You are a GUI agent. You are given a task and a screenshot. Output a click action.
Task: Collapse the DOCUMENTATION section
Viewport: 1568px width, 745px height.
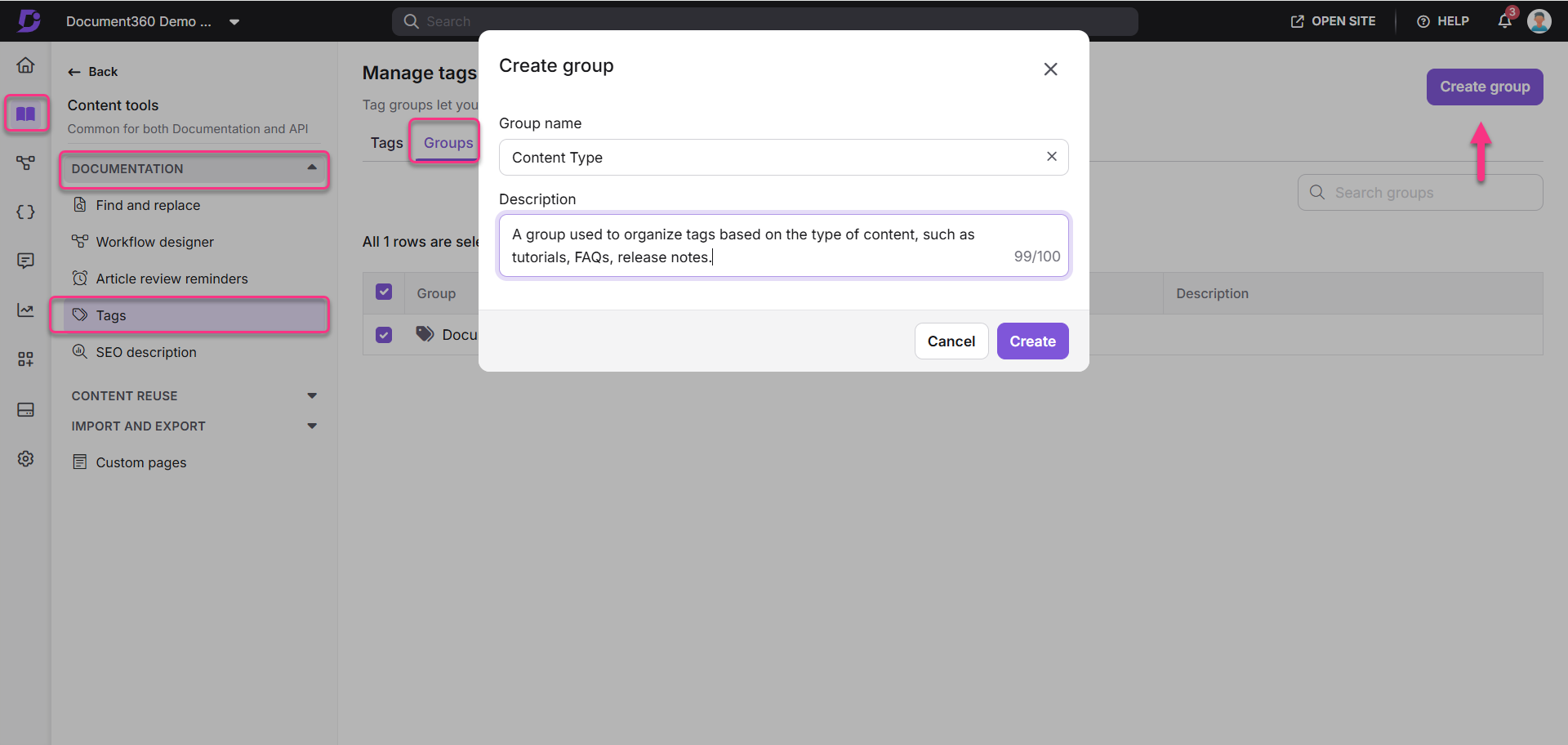coord(312,168)
